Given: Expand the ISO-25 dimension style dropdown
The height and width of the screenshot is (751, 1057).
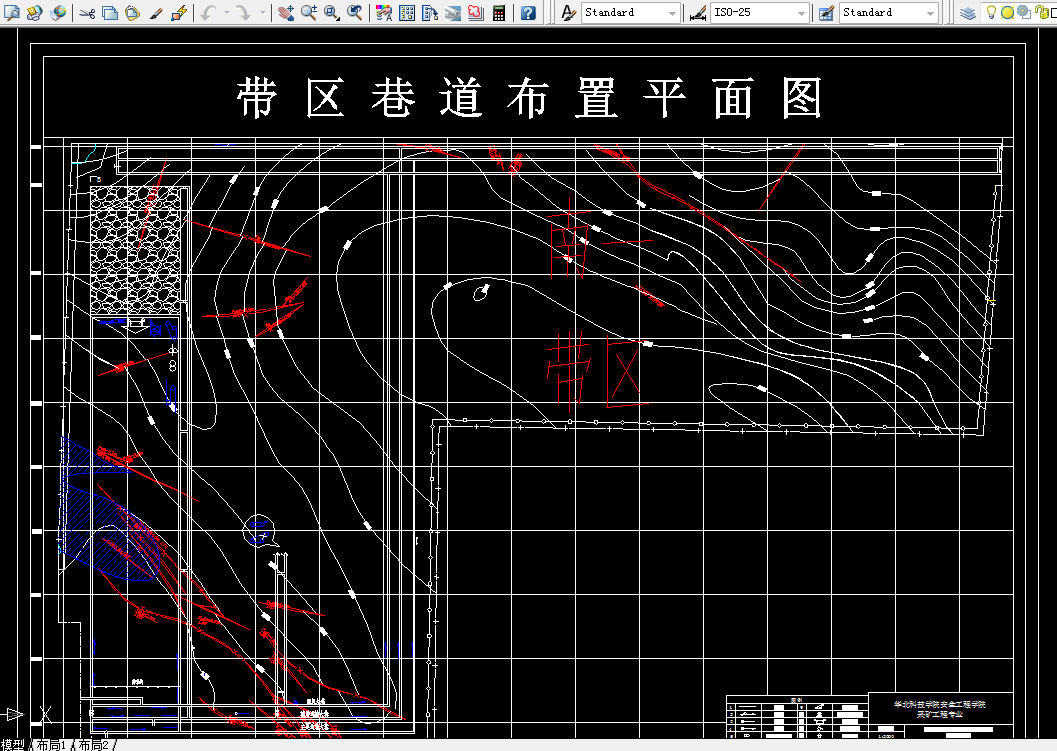Looking at the screenshot, I should [801, 13].
